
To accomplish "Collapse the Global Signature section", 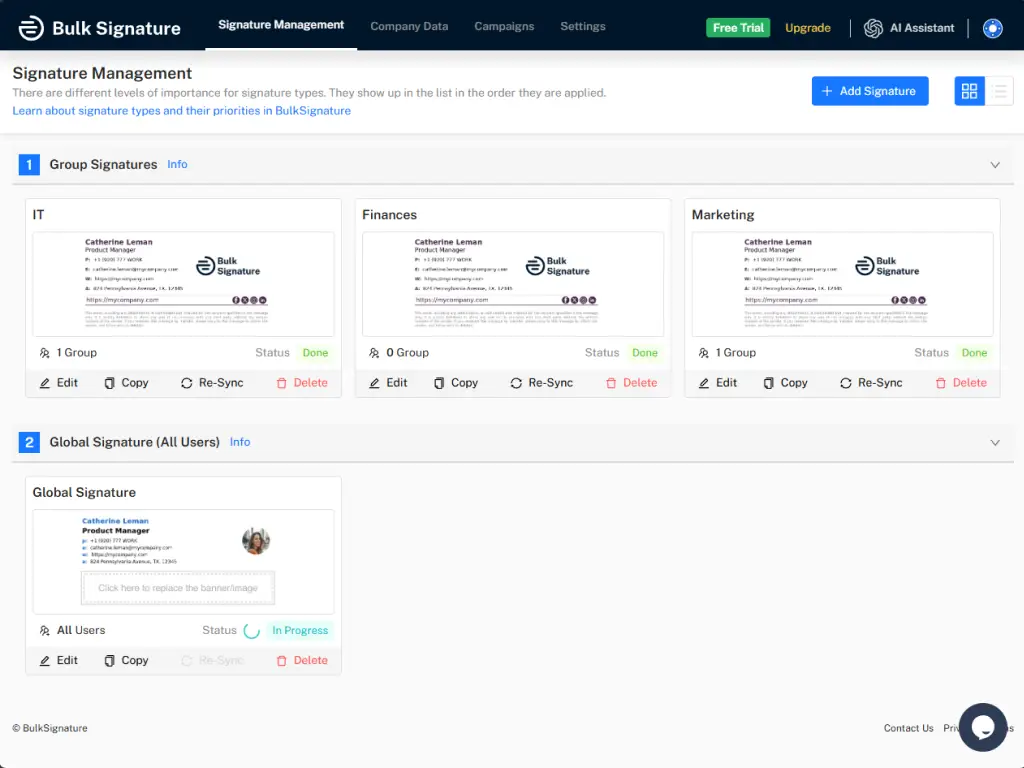I will pyautogui.click(x=994, y=442).
